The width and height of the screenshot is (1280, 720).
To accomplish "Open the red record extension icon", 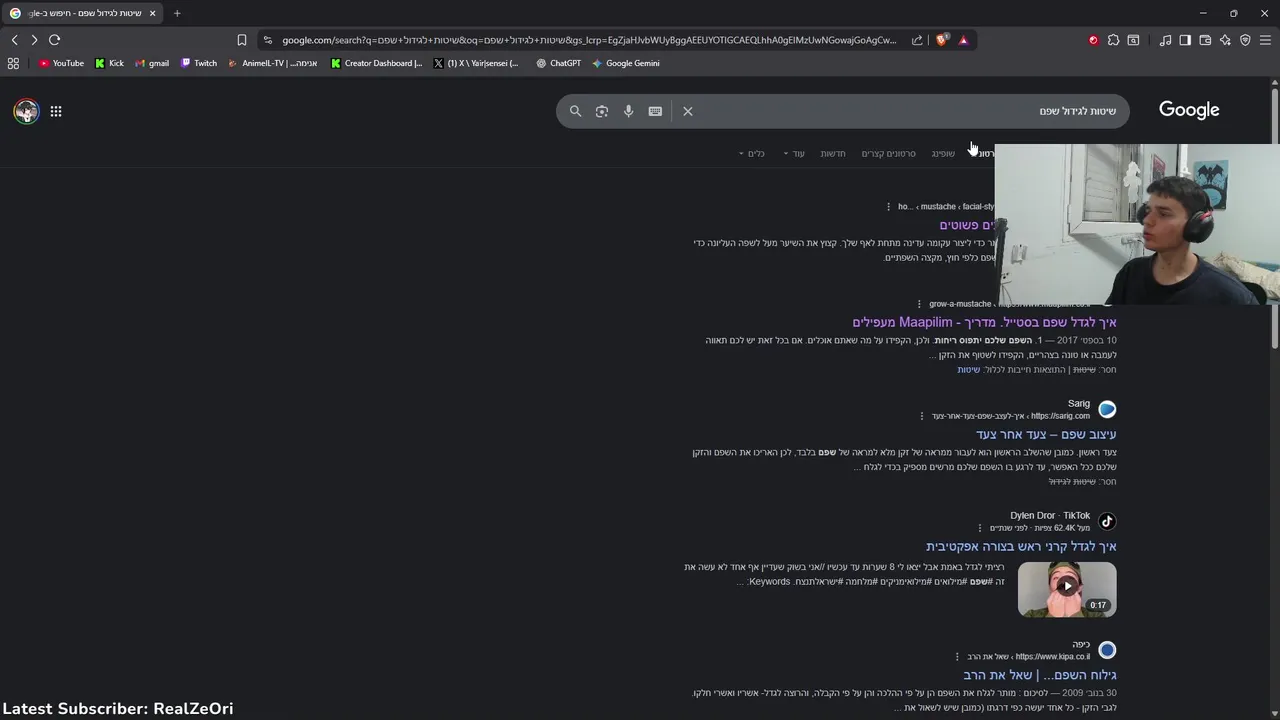I will (1093, 40).
